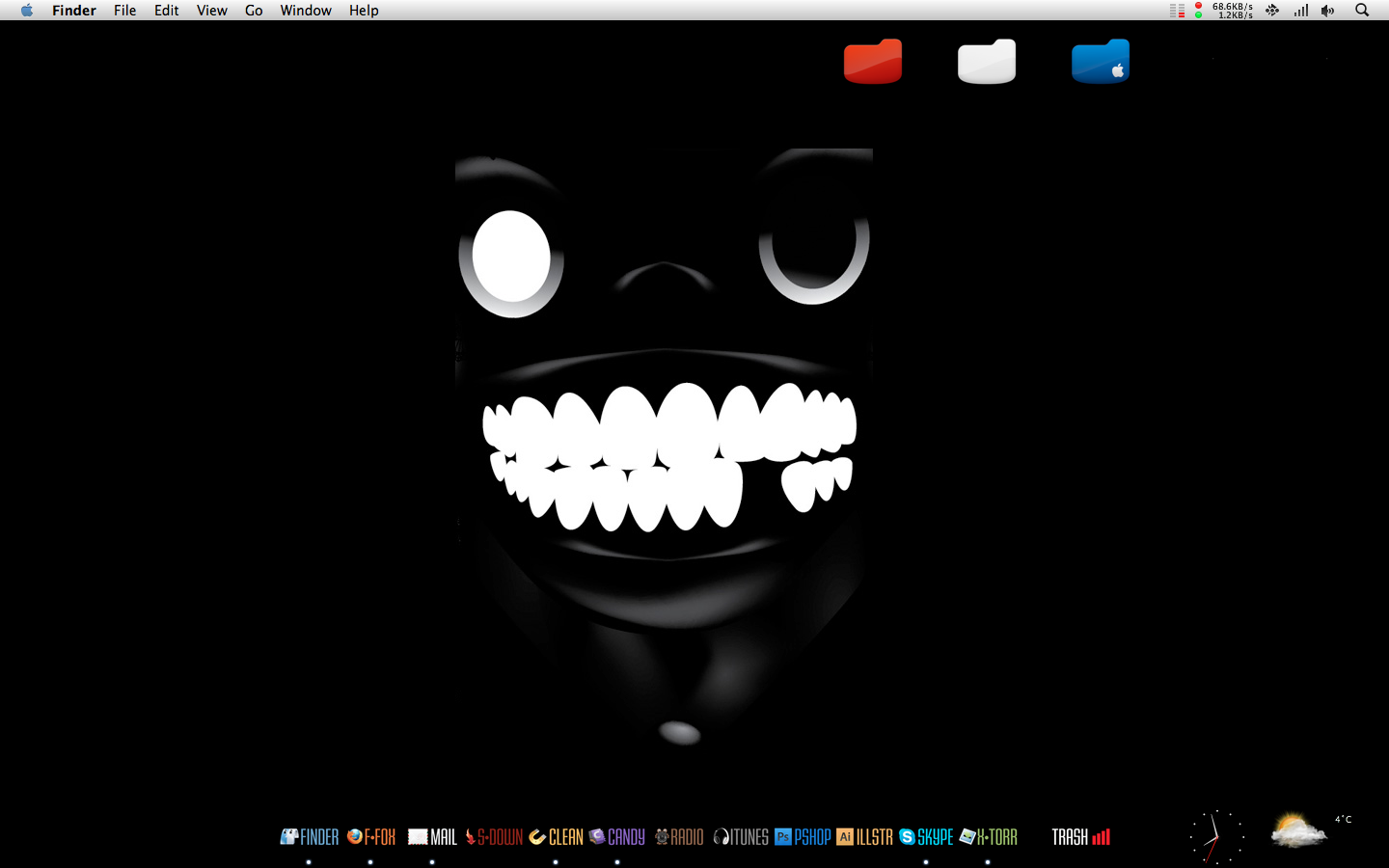Open the white desktop folder
The width and height of the screenshot is (1389, 868).
[987, 62]
